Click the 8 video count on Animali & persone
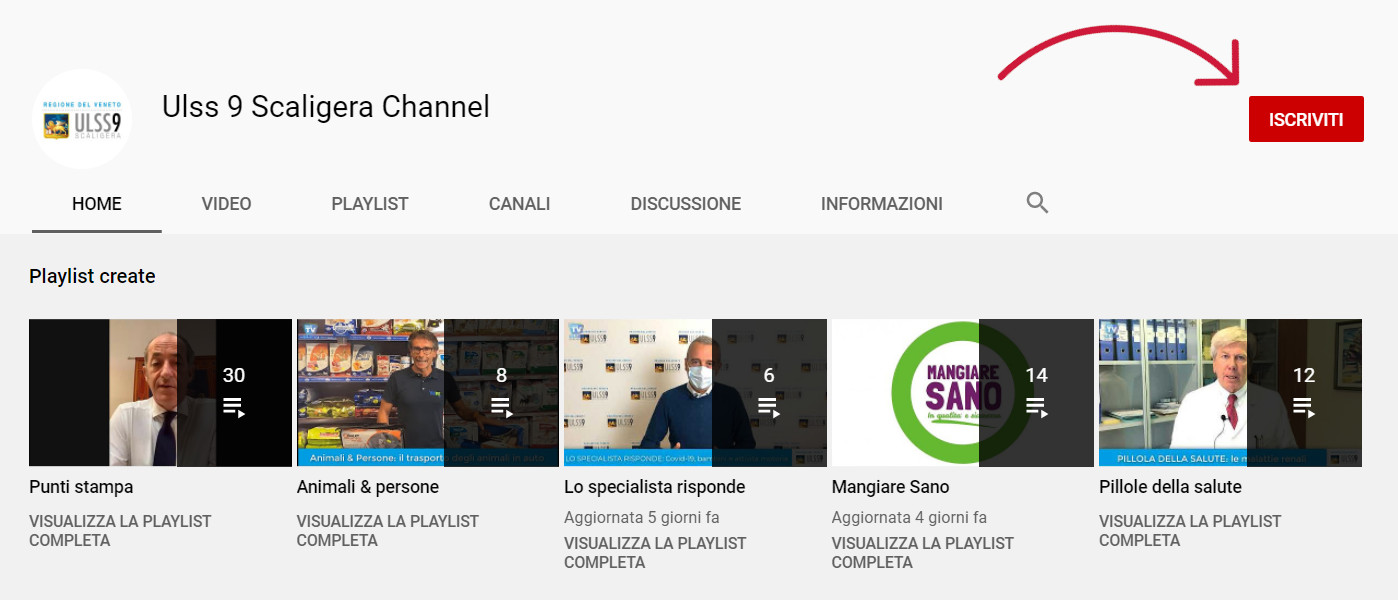1398x600 pixels. click(501, 375)
